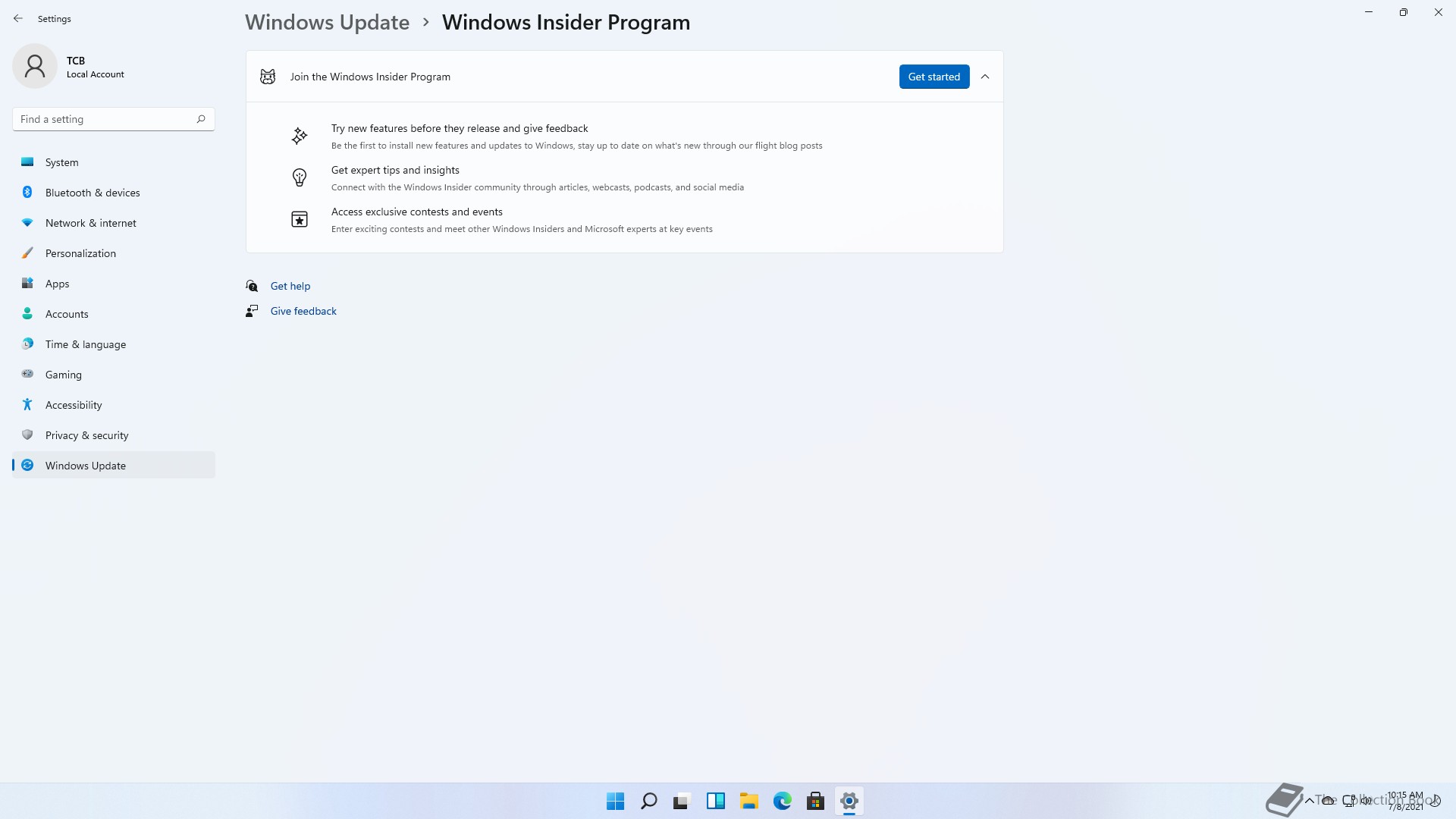Select 'Get expert tips and insights' text
Image resolution: width=1456 pixels, height=819 pixels.
395,170
